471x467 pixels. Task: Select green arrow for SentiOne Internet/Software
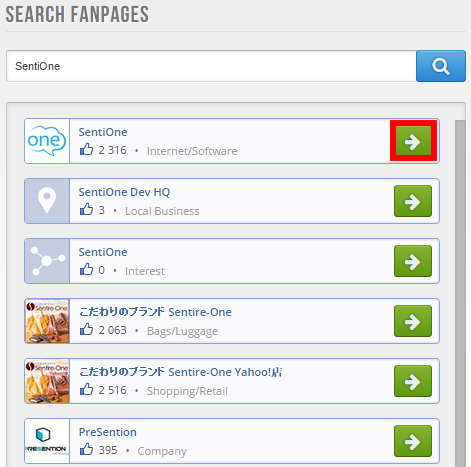click(x=413, y=141)
